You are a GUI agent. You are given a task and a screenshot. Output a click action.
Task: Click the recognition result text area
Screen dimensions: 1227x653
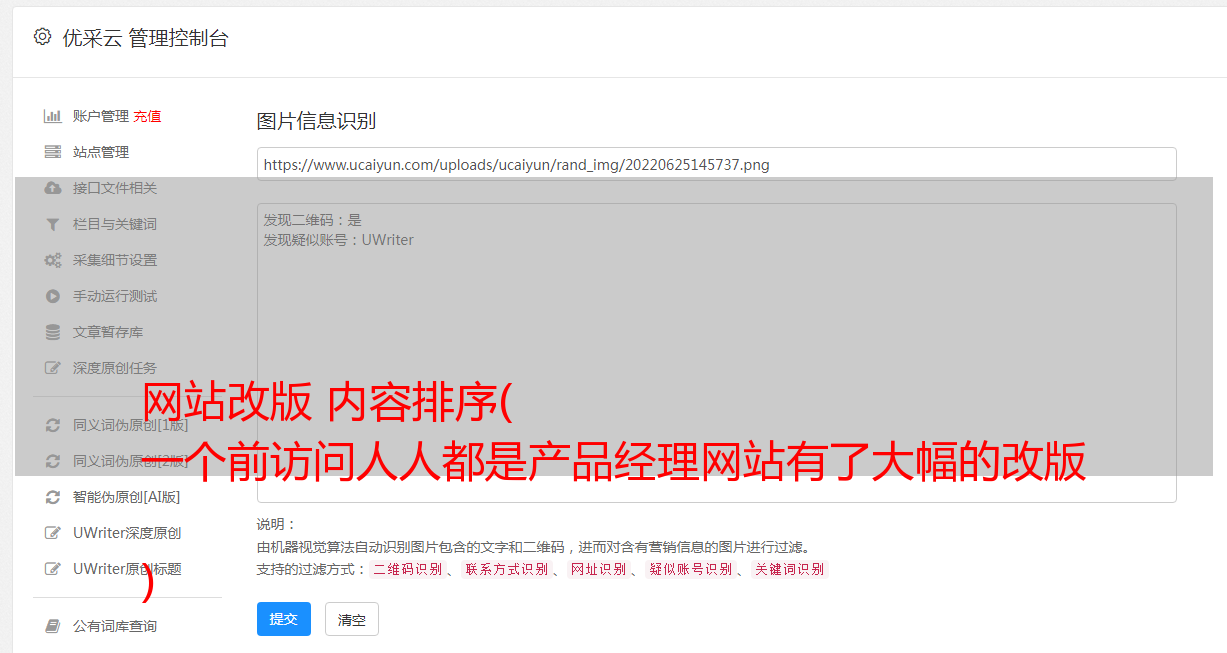pos(716,353)
